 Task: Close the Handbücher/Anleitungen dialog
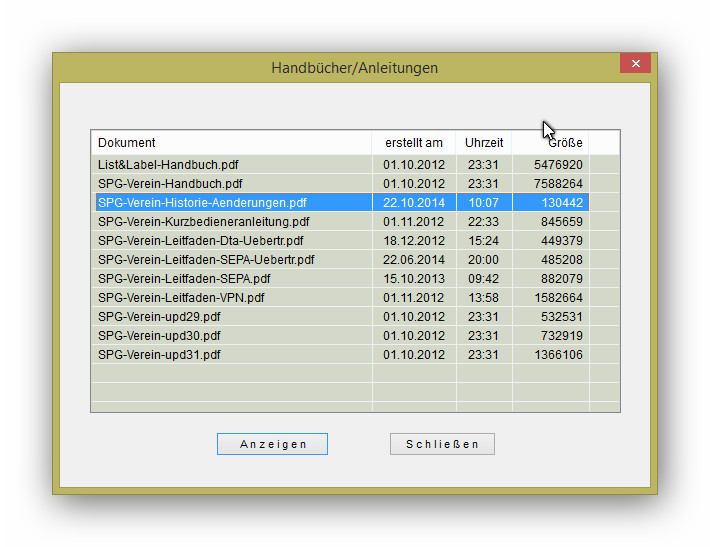coord(635,64)
